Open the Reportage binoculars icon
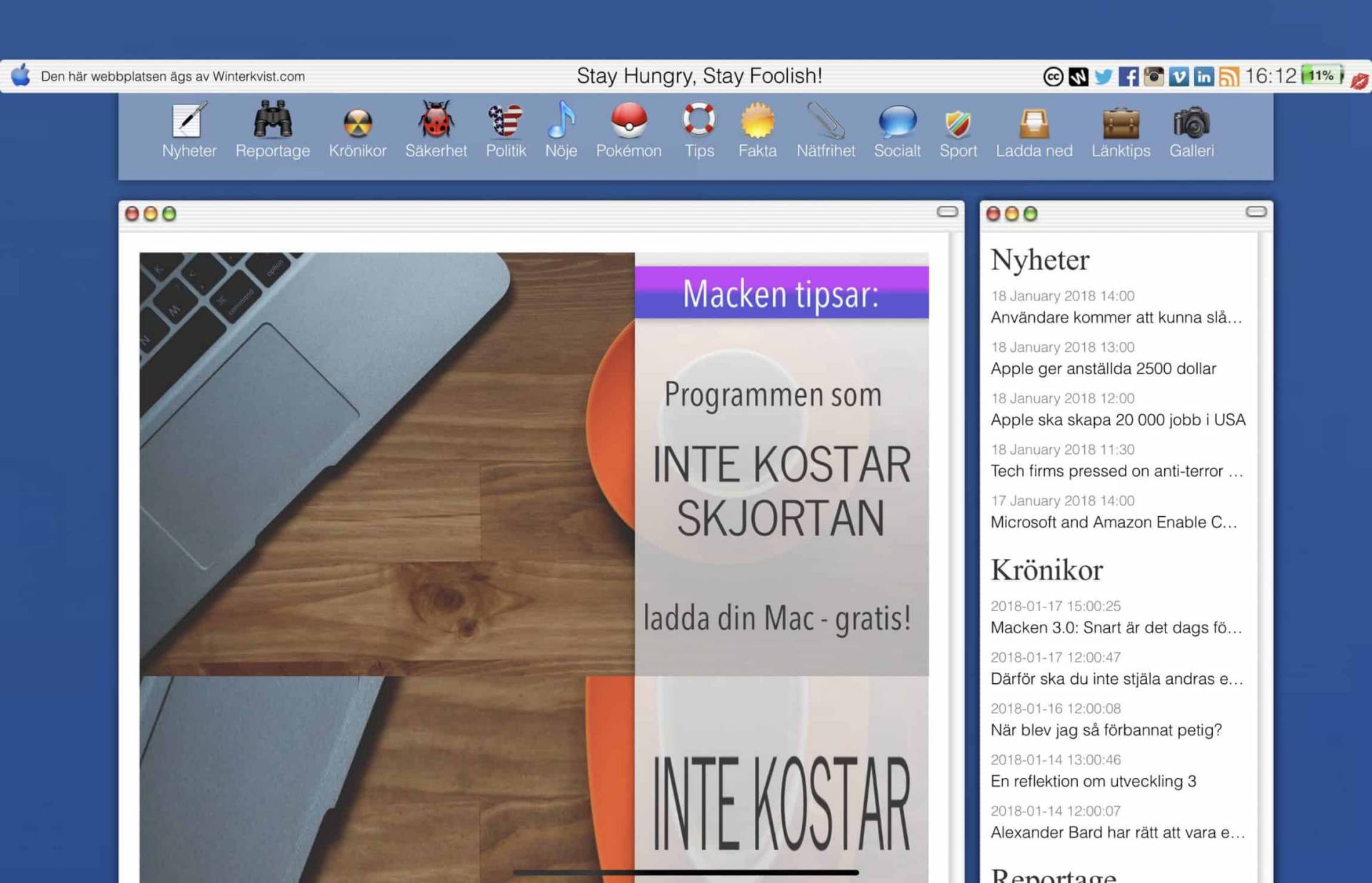 (x=272, y=120)
